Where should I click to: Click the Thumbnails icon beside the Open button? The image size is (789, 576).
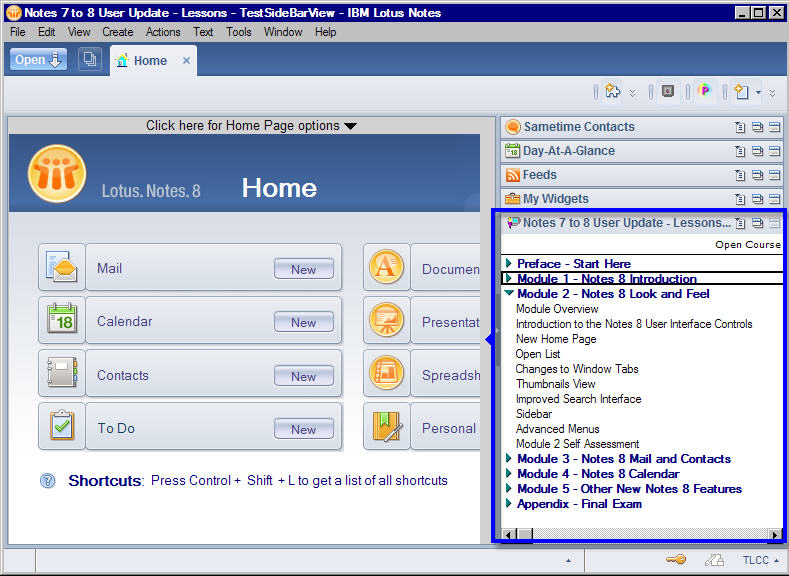pyautogui.click(x=90, y=59)
